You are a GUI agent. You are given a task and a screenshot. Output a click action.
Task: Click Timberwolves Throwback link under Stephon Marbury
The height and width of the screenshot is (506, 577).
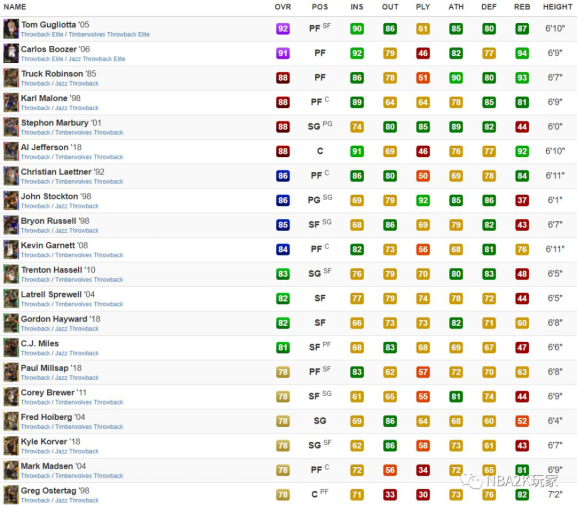tap(89, 132)
